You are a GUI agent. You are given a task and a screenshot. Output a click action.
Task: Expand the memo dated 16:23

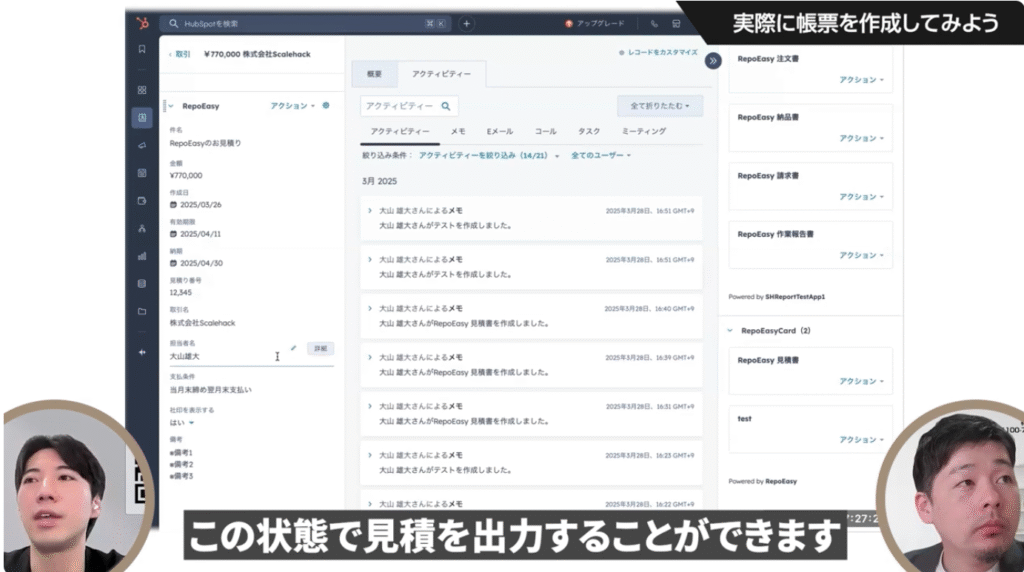[x=370, y=455]
